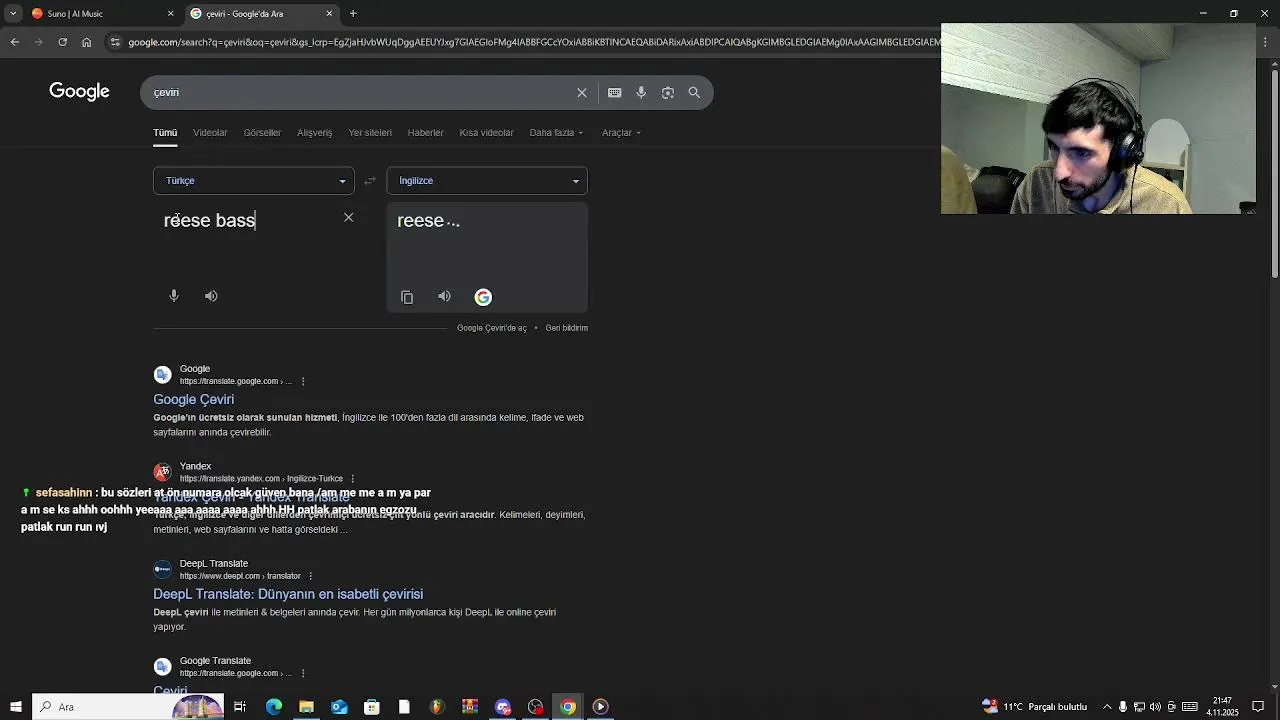Open more options for the Google Translate result

(x=303, y=673)
